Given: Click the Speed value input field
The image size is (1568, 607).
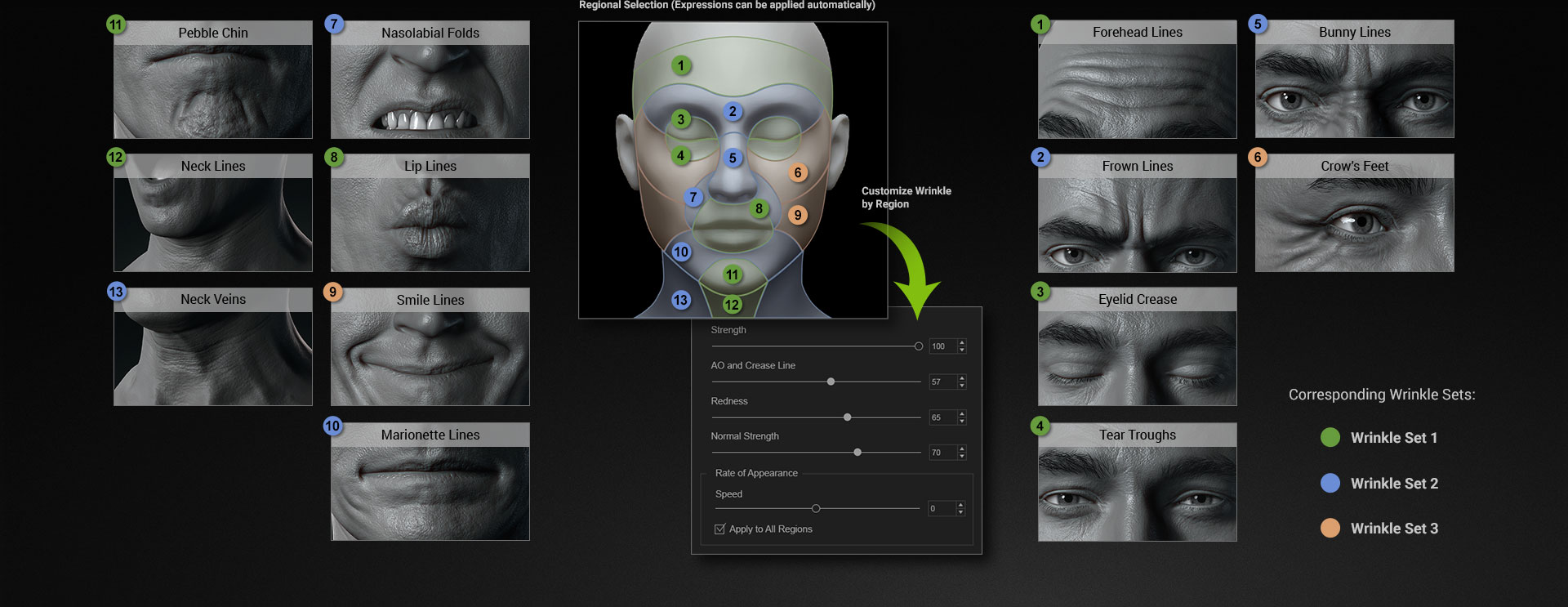Looking at the screenshot, I should 941,509.
